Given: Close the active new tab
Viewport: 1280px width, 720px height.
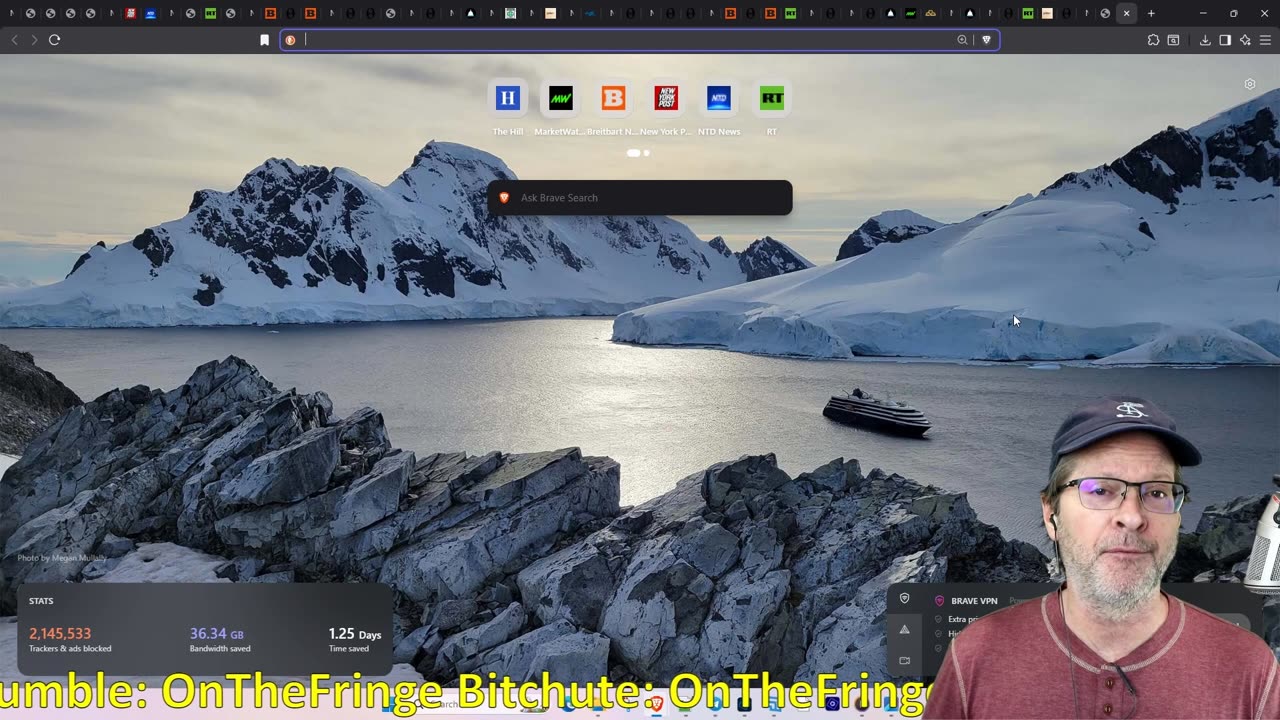Looking at the screenshot, I should 1126,13.
